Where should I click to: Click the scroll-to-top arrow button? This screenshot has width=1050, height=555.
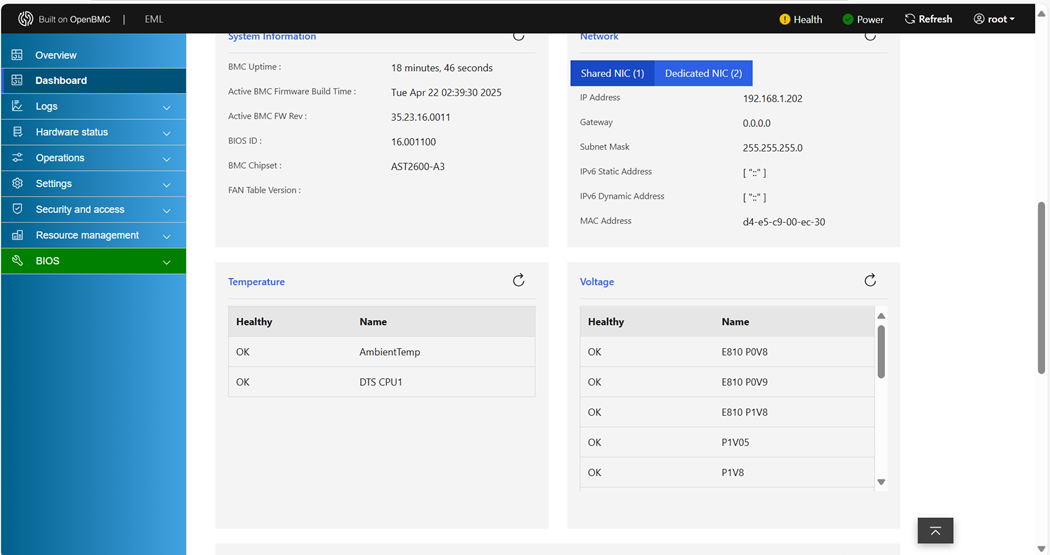pos(935,531)
